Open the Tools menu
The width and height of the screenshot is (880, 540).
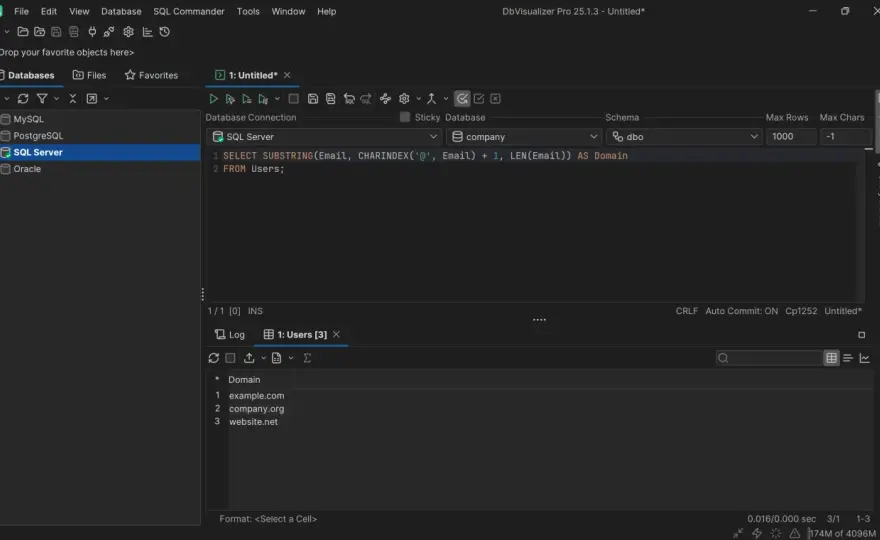(248, 11)
